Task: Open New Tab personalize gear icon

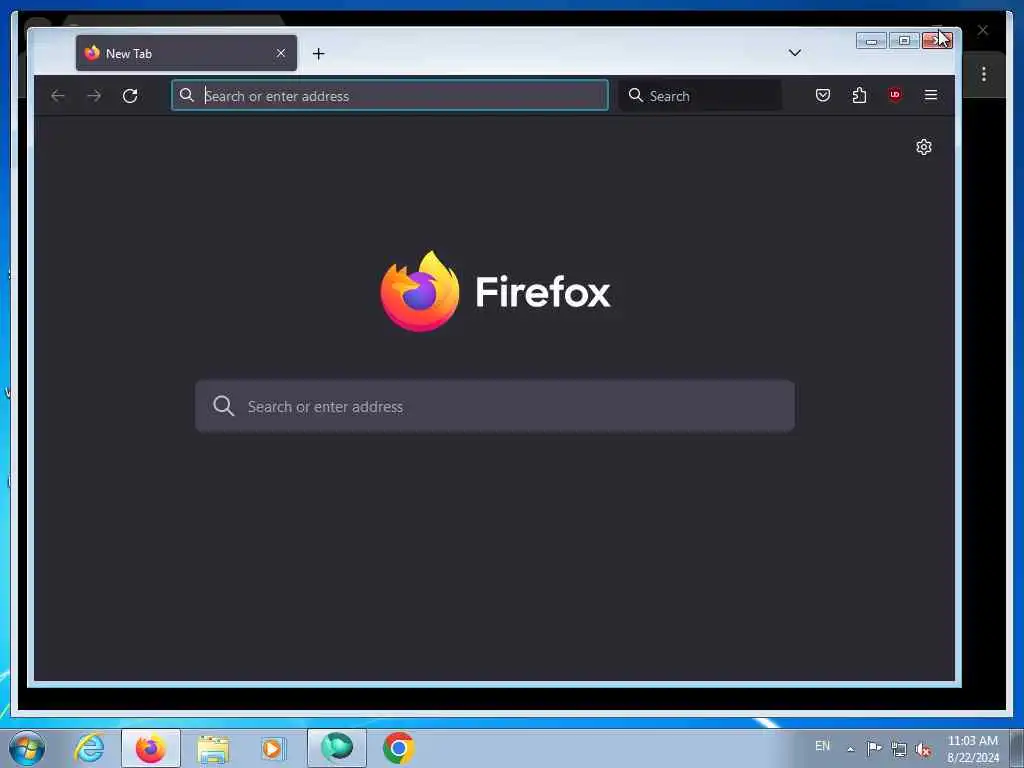Action: (x=923, y=147)
